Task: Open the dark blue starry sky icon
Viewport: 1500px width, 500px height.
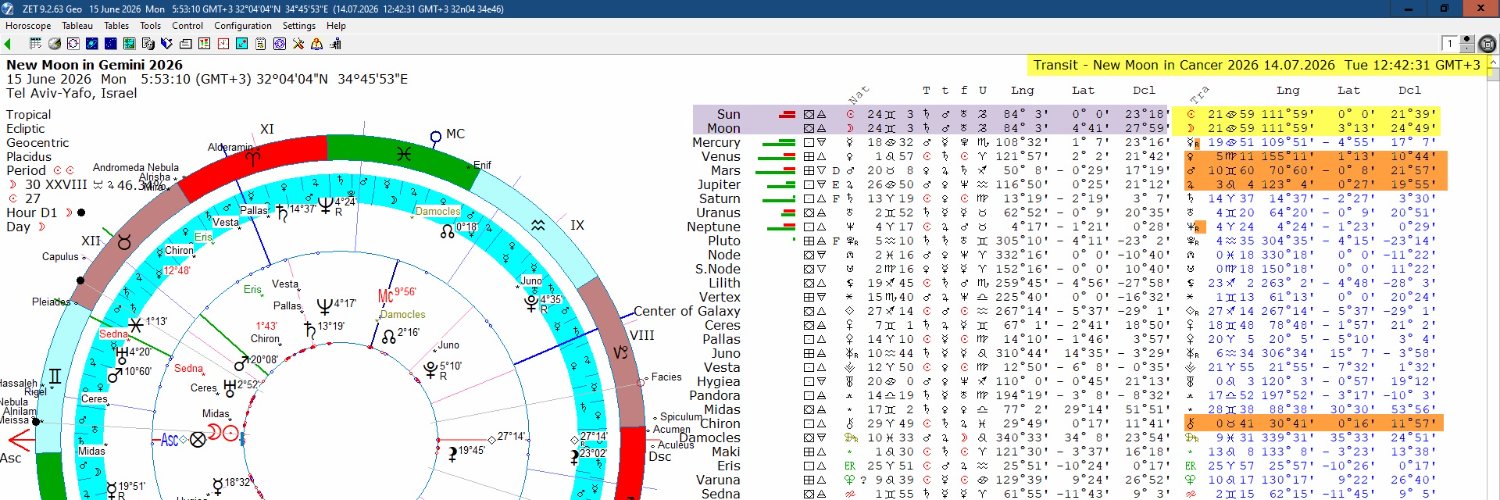Action: (110, 44)
